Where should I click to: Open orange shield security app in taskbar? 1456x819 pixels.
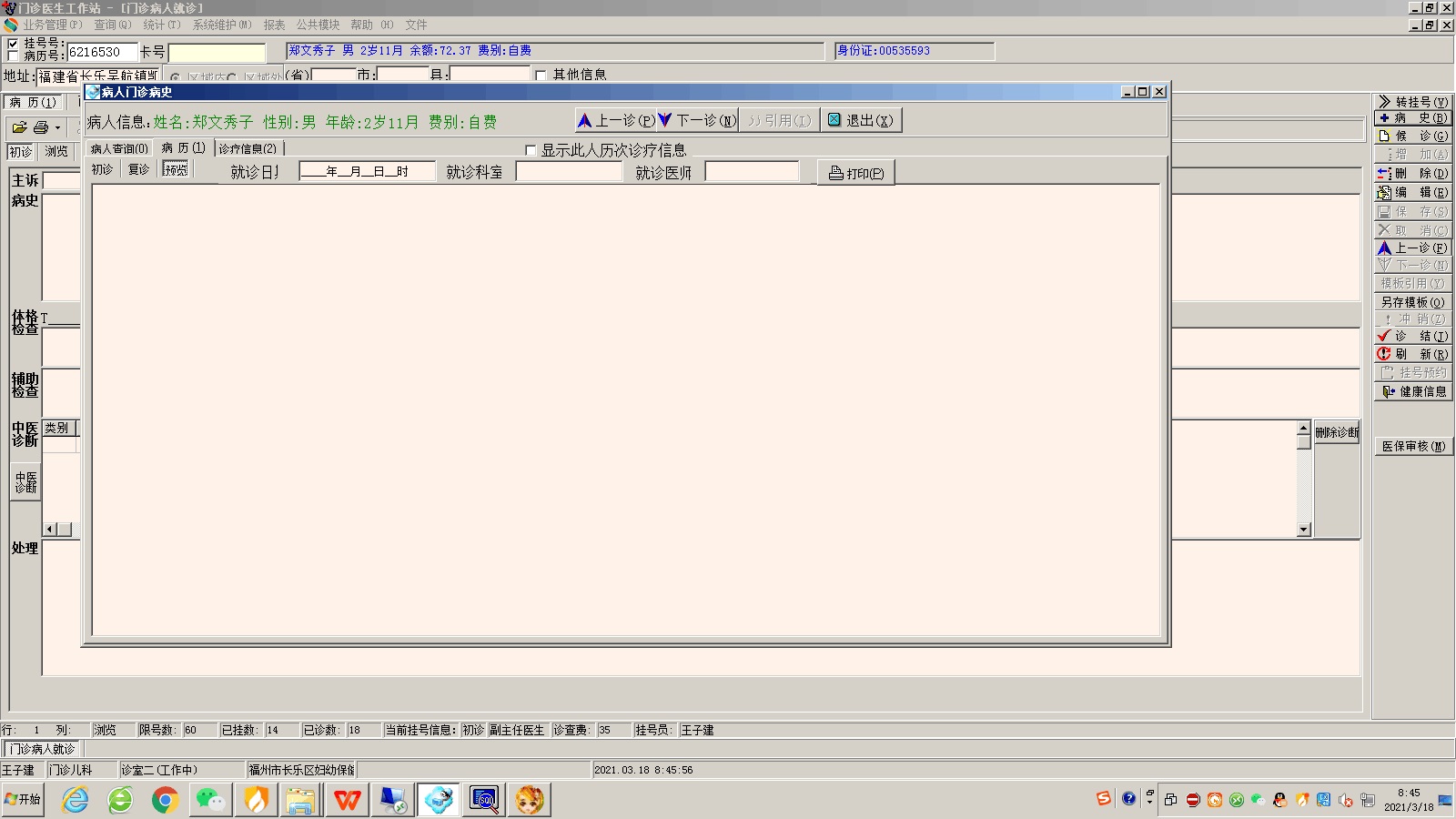click(x=257, y=800)
